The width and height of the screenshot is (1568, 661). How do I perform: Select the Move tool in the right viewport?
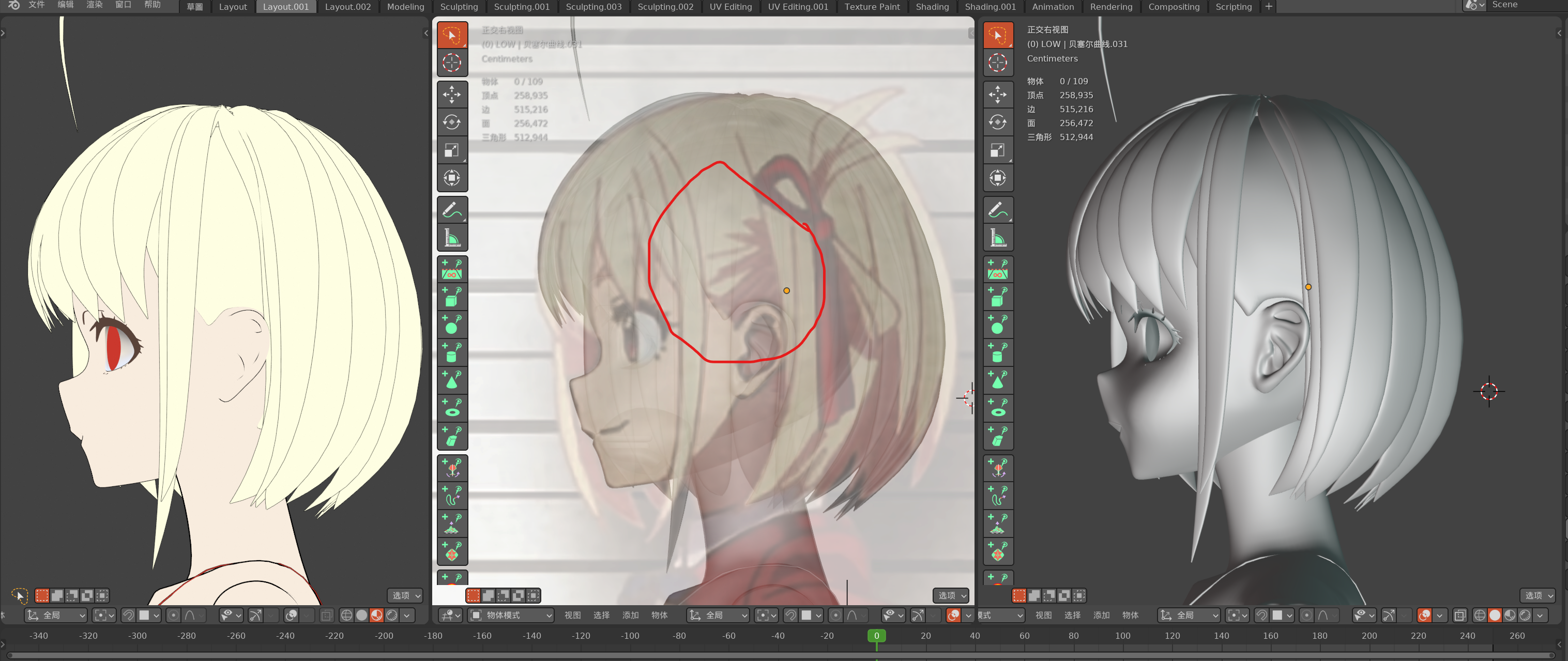coord(998,95)
